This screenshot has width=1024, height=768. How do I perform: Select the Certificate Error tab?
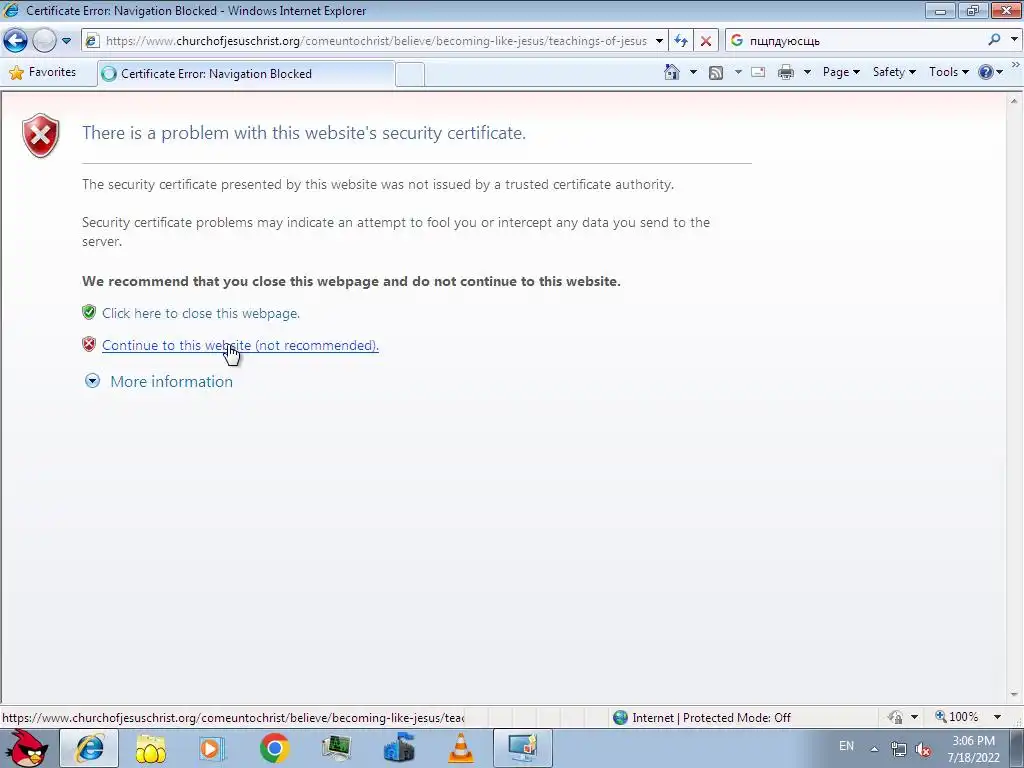coord(246,74)
